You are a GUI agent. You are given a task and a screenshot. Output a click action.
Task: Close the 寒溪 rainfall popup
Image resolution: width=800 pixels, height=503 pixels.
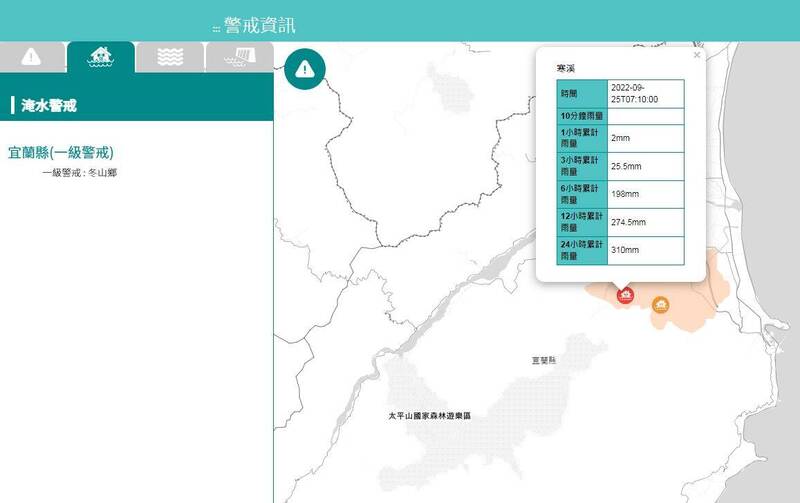[x=697, y=55]
